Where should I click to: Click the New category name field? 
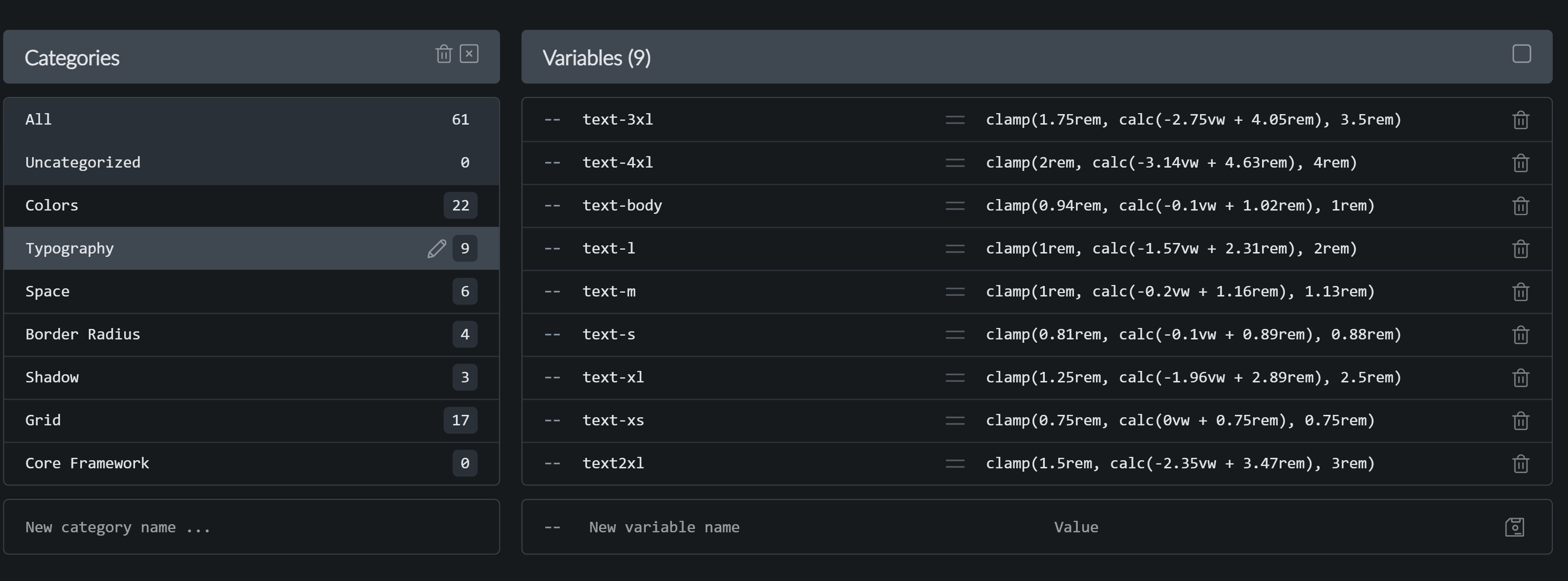point(252,528)
